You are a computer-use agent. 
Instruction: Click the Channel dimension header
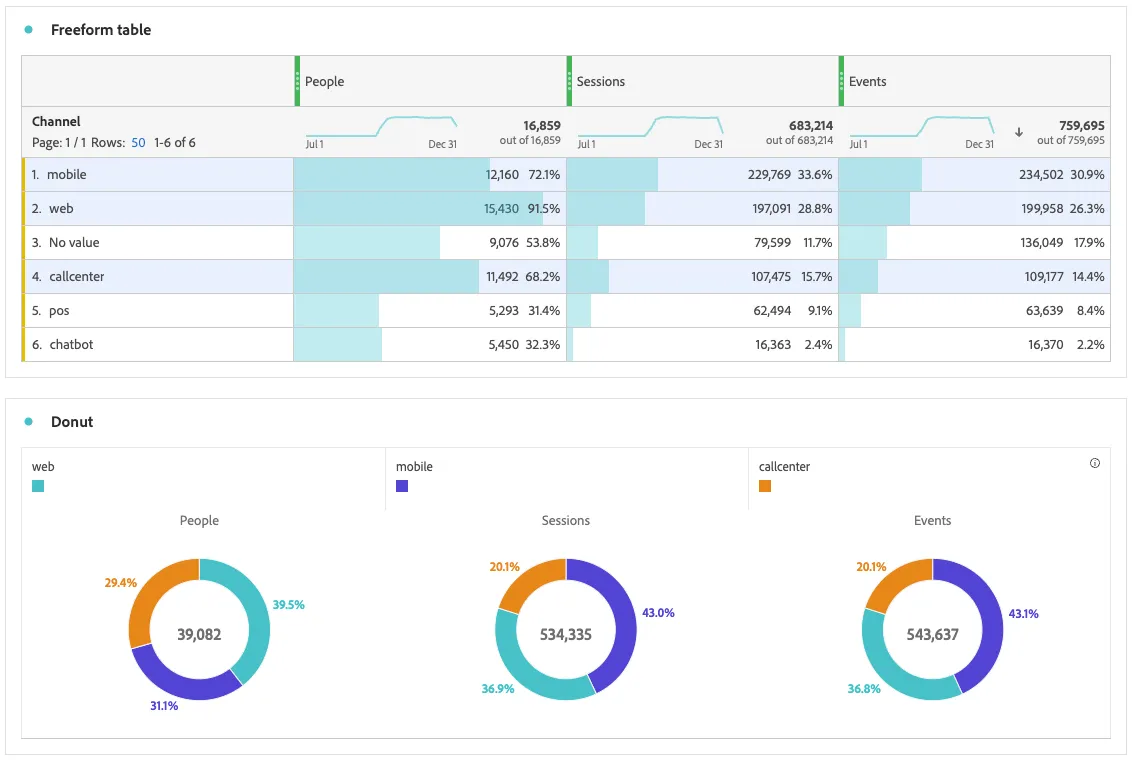[x=56, y=122]
